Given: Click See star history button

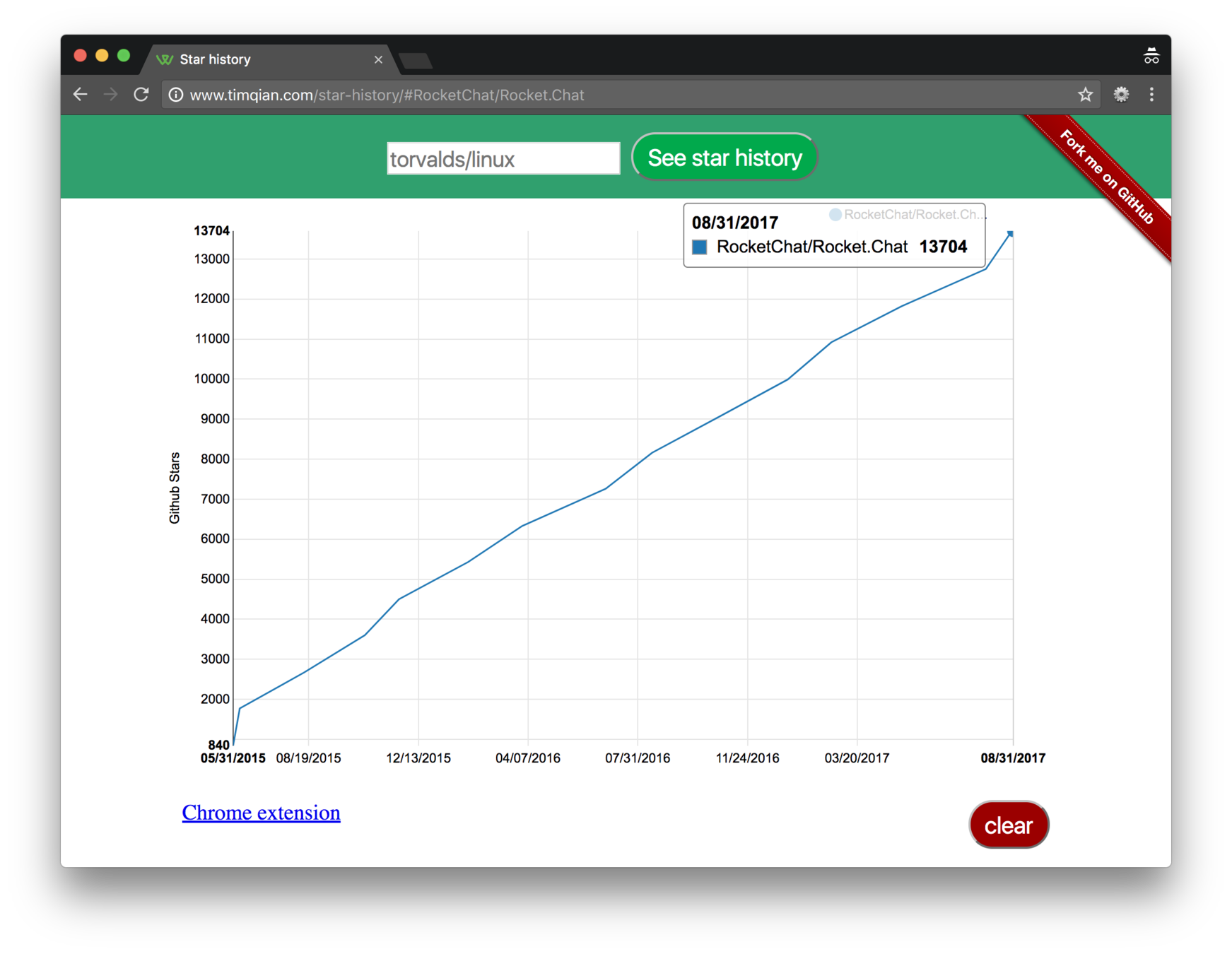Looking at the screenshot, I should 724,157.
